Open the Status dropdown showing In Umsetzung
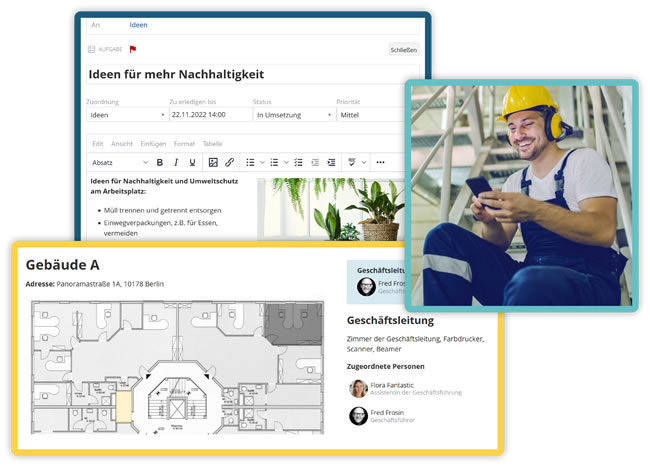This screenshot has height=467, width=650. click(x=291, y=115)
